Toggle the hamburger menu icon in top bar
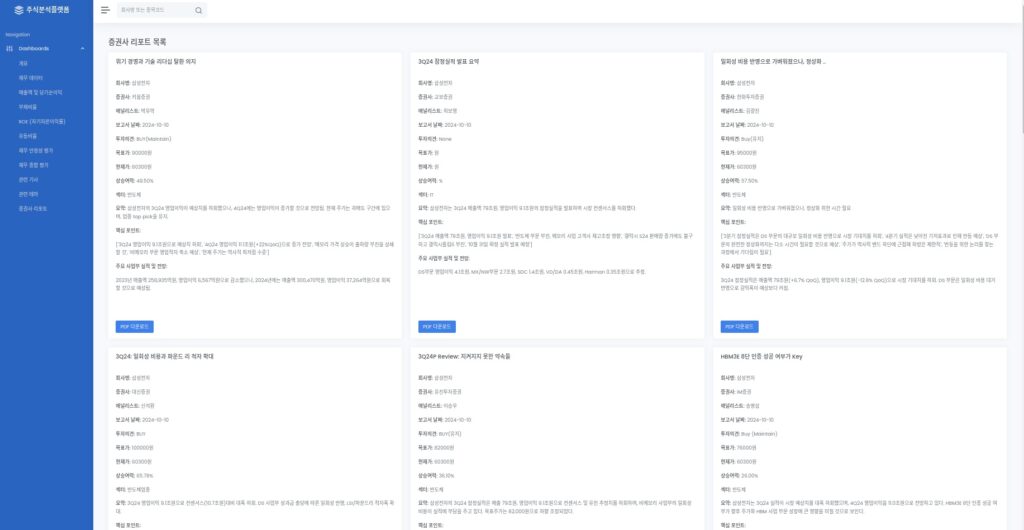This screenshot has width=1024, height=530. click(105, 10)
